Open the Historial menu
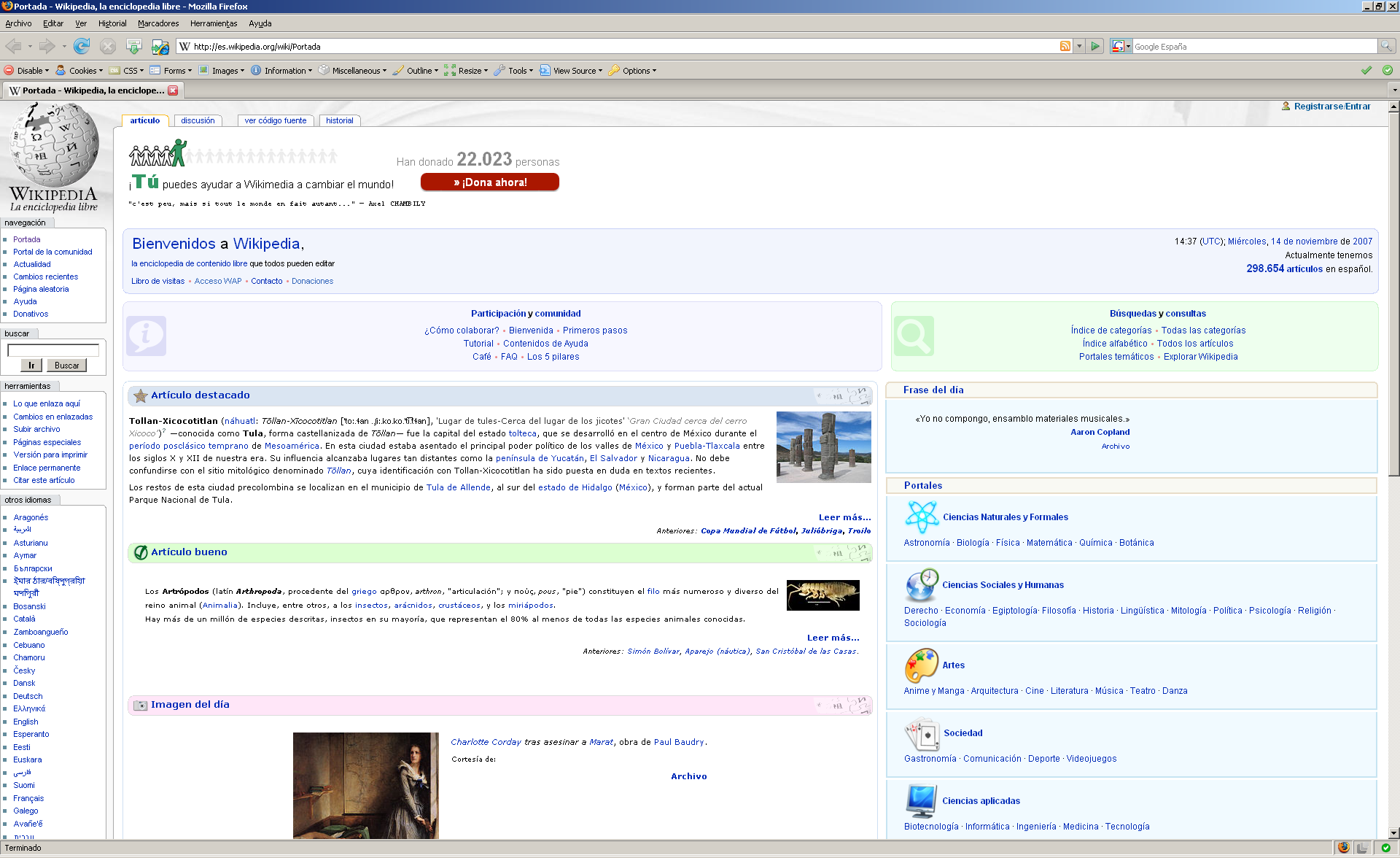This screenshot has width=1400, height=858. (x=112, y=23)
